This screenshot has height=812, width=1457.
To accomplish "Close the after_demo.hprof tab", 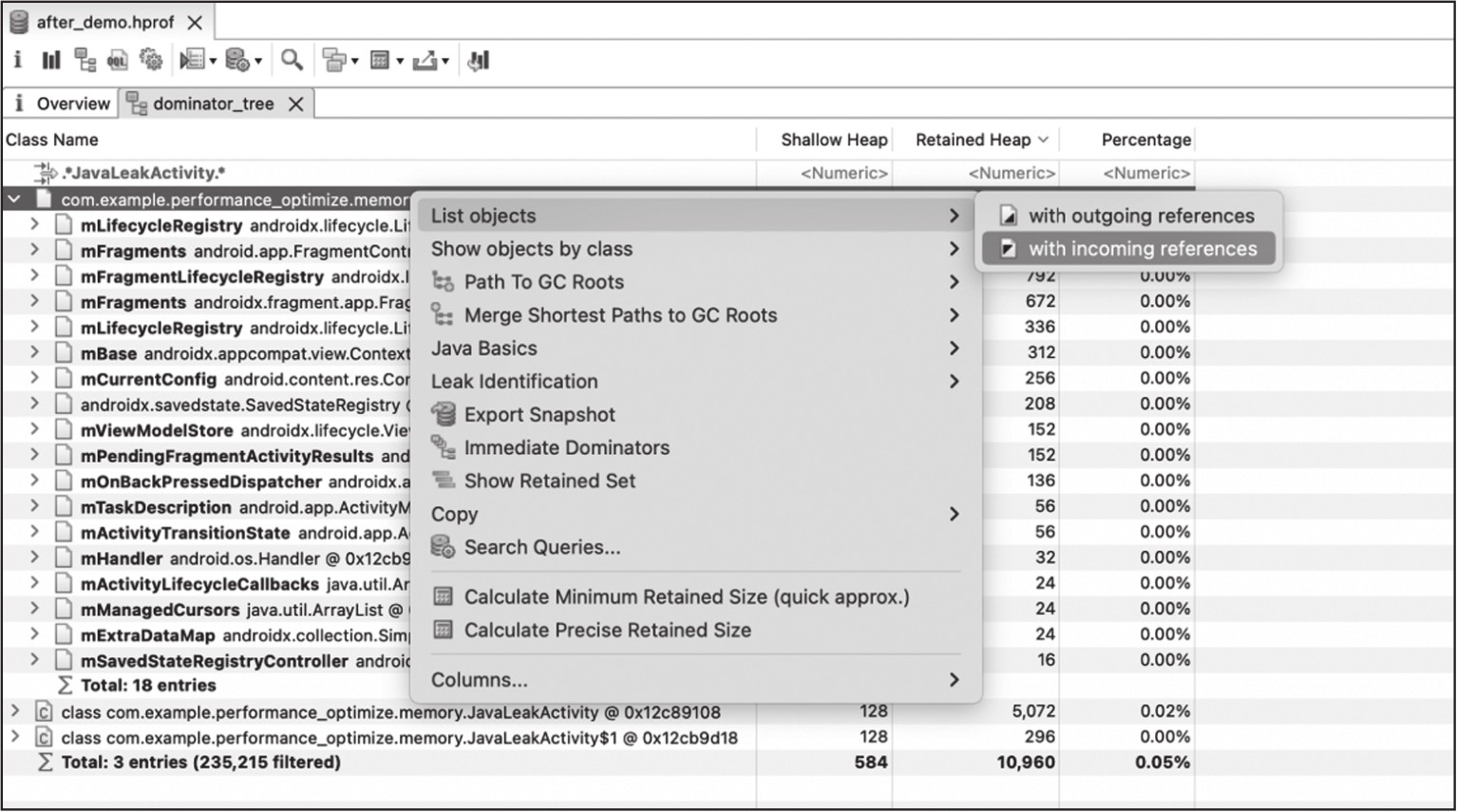I will [195, 22].
